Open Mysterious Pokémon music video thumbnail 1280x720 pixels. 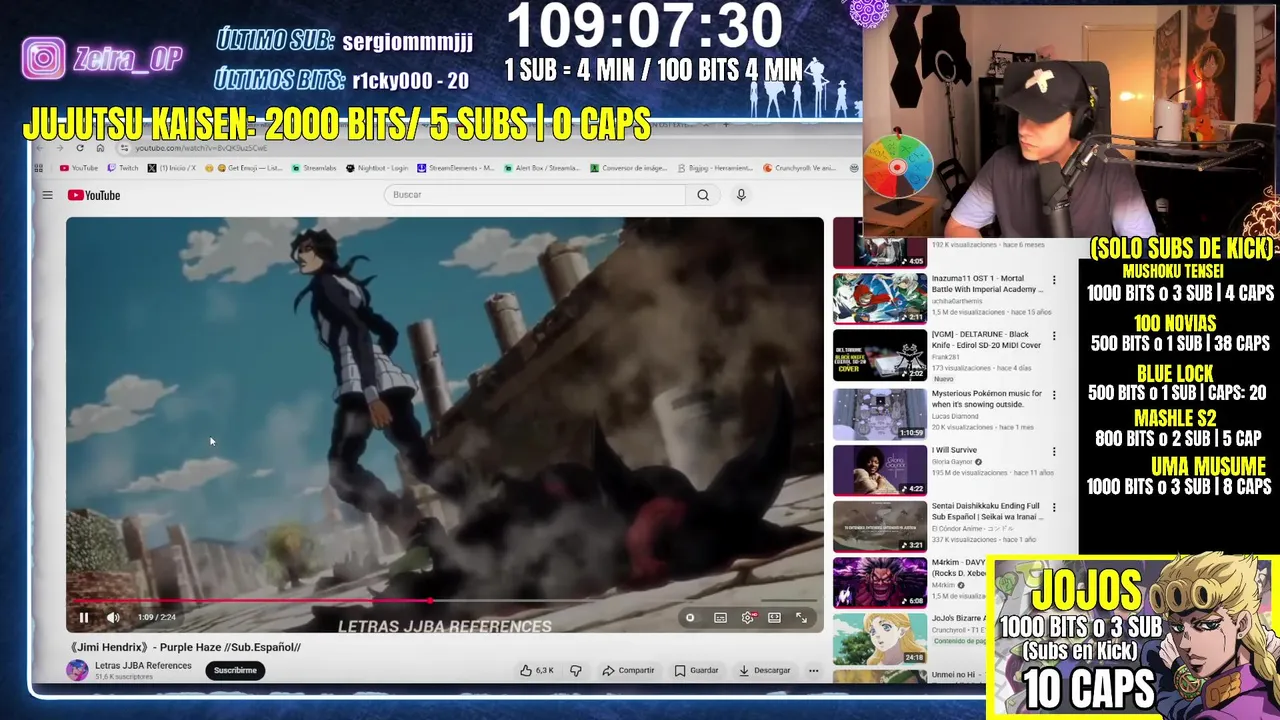(880, 413)
